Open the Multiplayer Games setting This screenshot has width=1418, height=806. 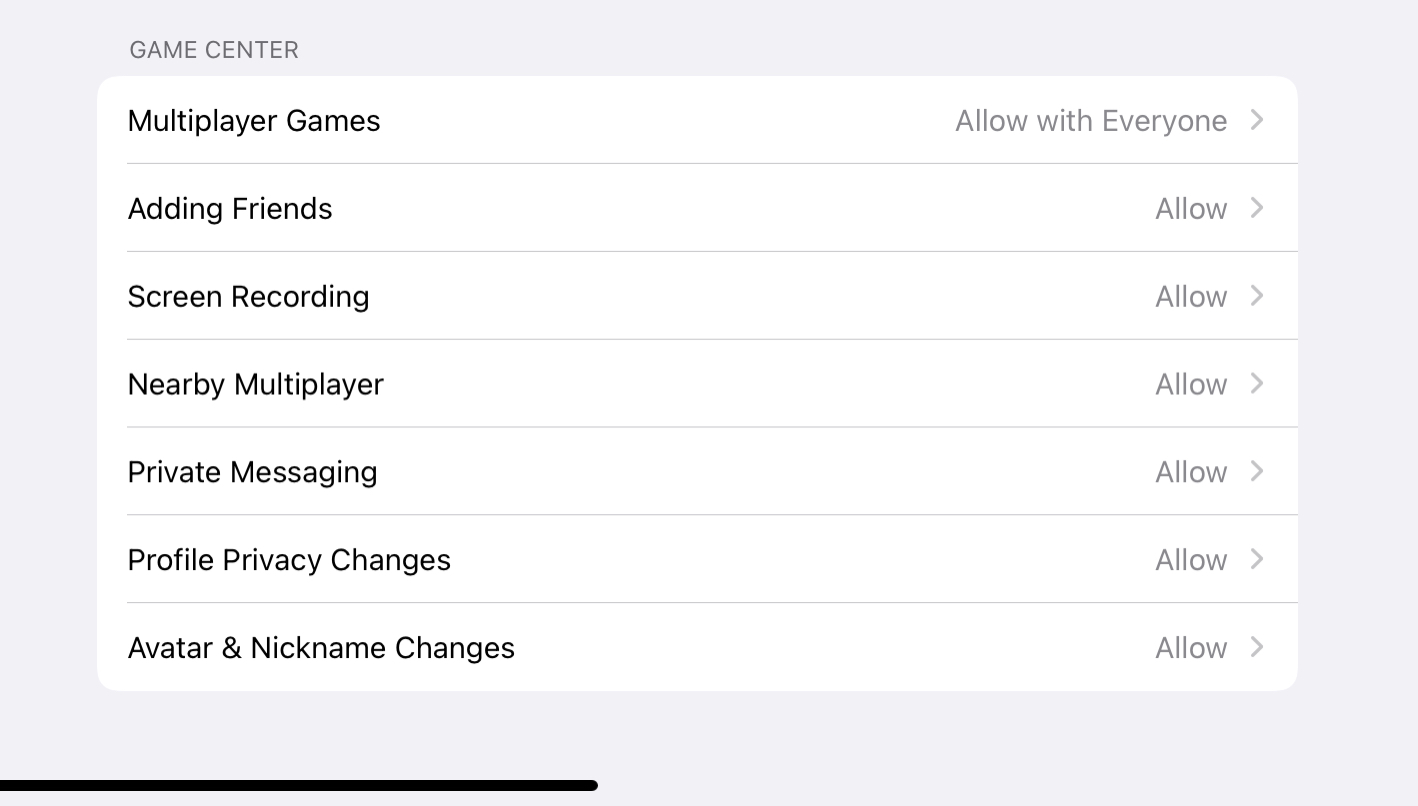(254, 121)
